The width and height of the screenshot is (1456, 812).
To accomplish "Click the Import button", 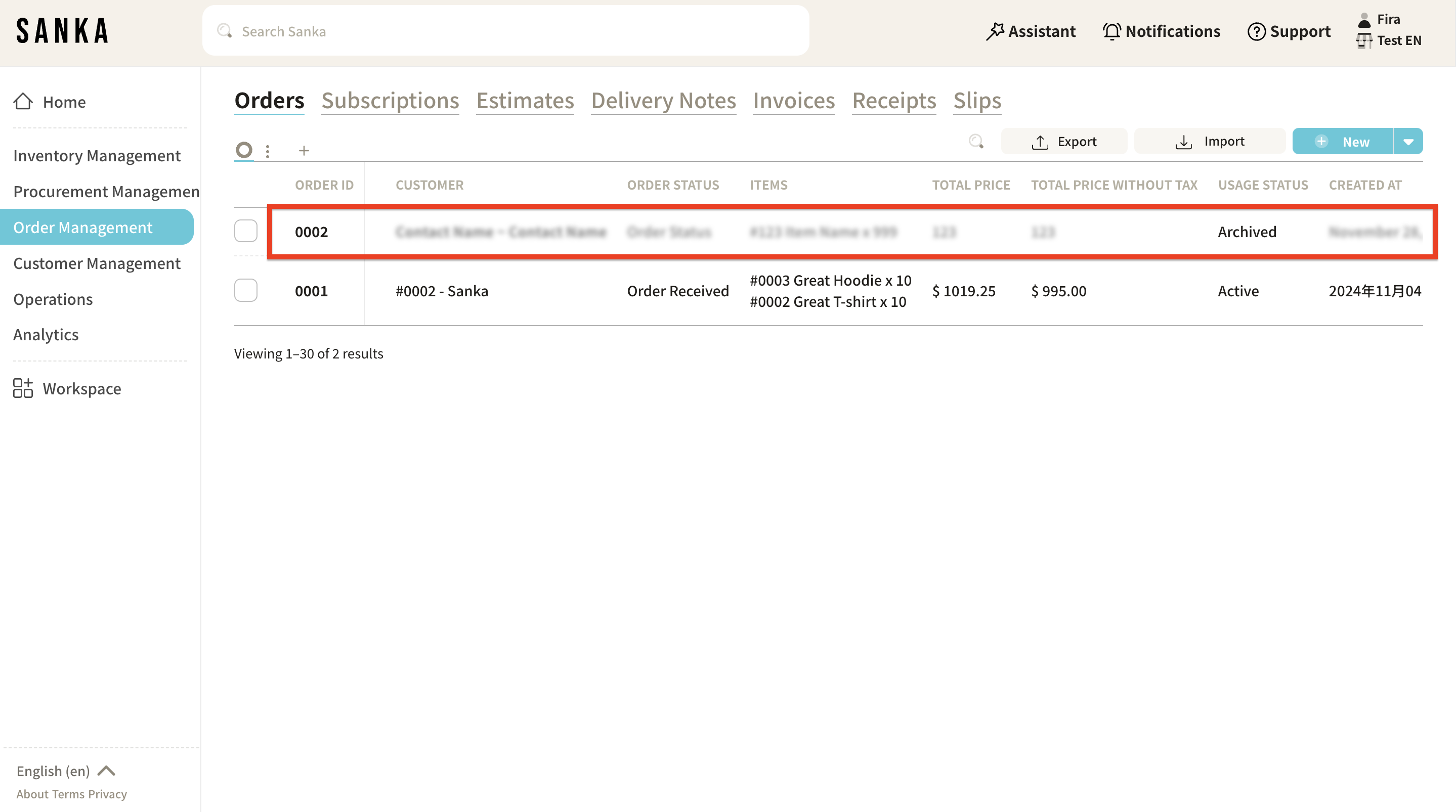I will pyautogui.click(x=1210, y=142).
